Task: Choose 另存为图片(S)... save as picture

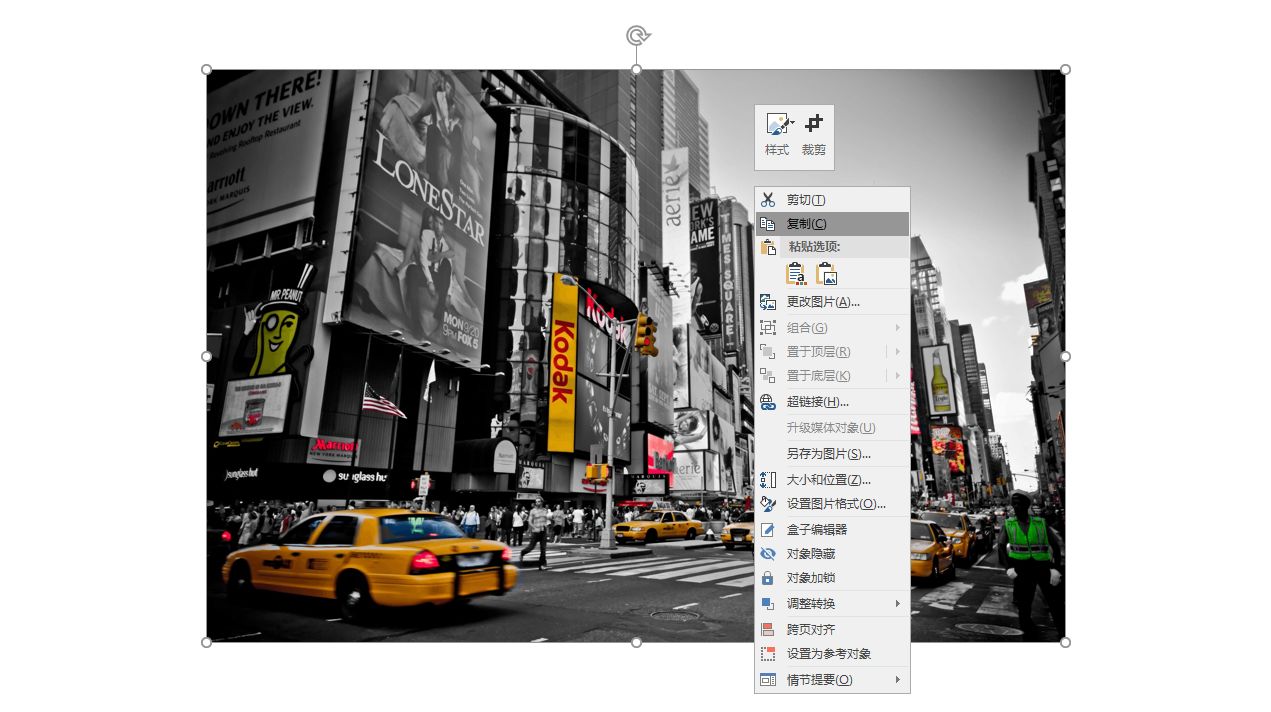Action: click(832, 454)
